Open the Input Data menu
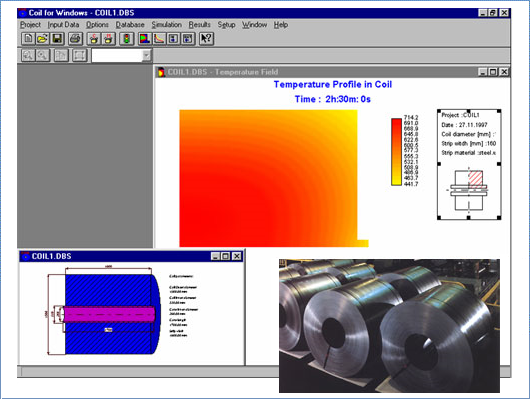This screenshot has width=530, height=399. tap(63, 25)
